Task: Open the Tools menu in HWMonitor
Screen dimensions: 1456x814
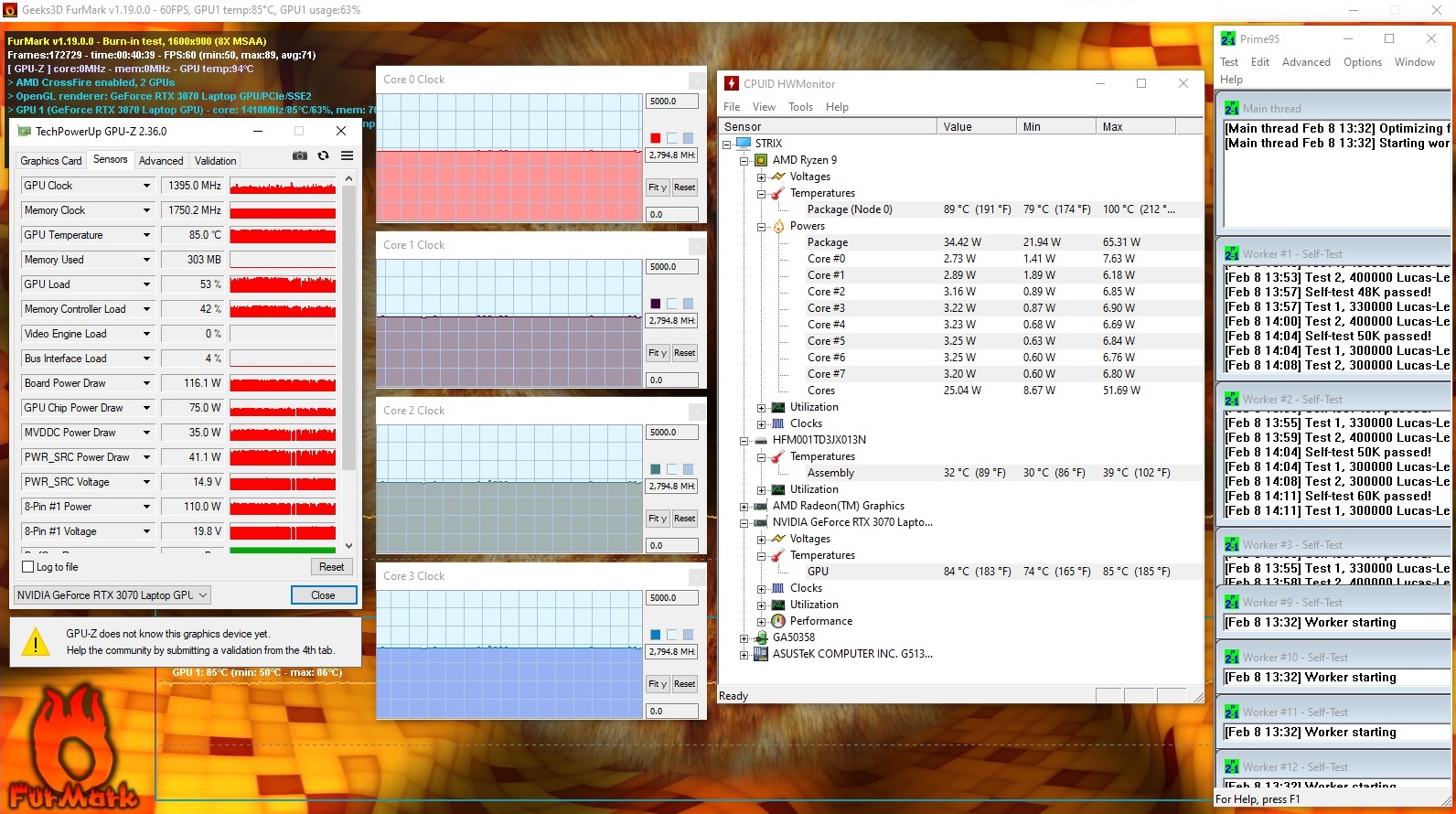Action: (x=800, y=107)
